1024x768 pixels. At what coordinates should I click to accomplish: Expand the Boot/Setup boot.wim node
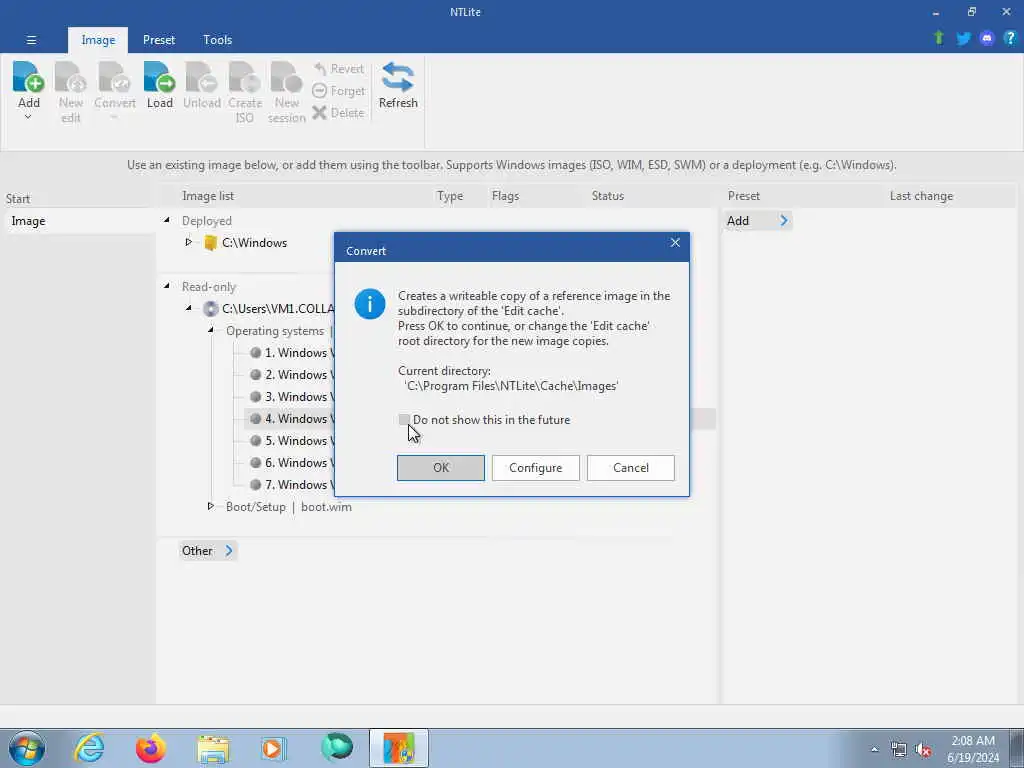(x=210, y=506)
